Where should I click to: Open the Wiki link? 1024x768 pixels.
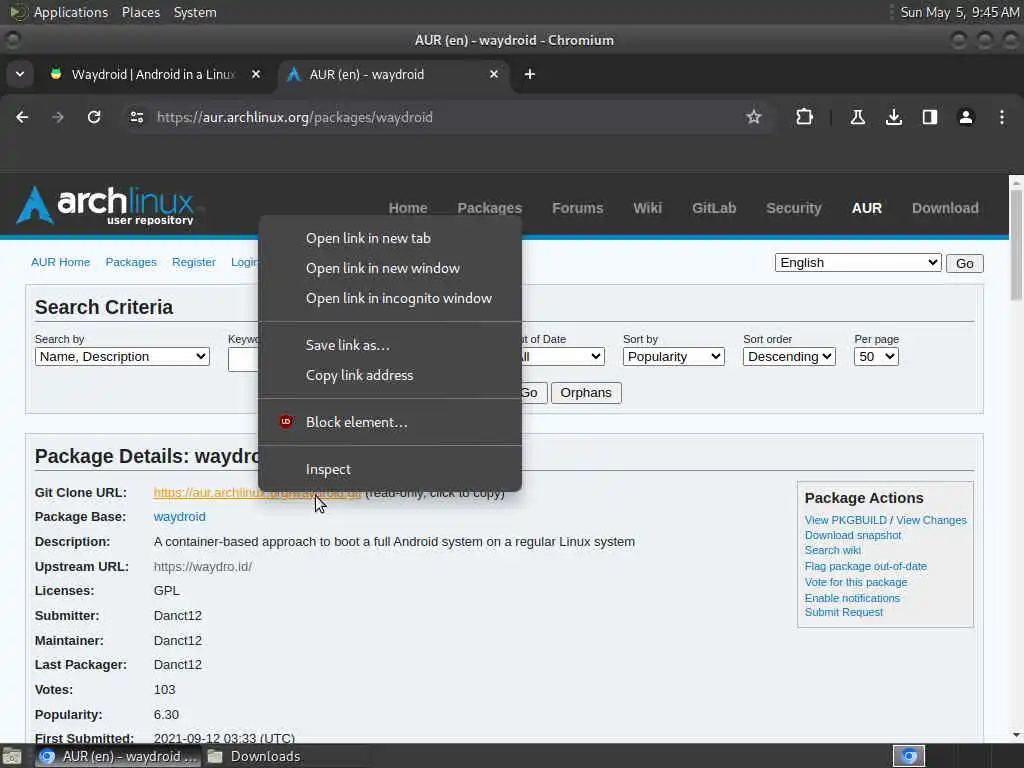[x=648, y=208]
